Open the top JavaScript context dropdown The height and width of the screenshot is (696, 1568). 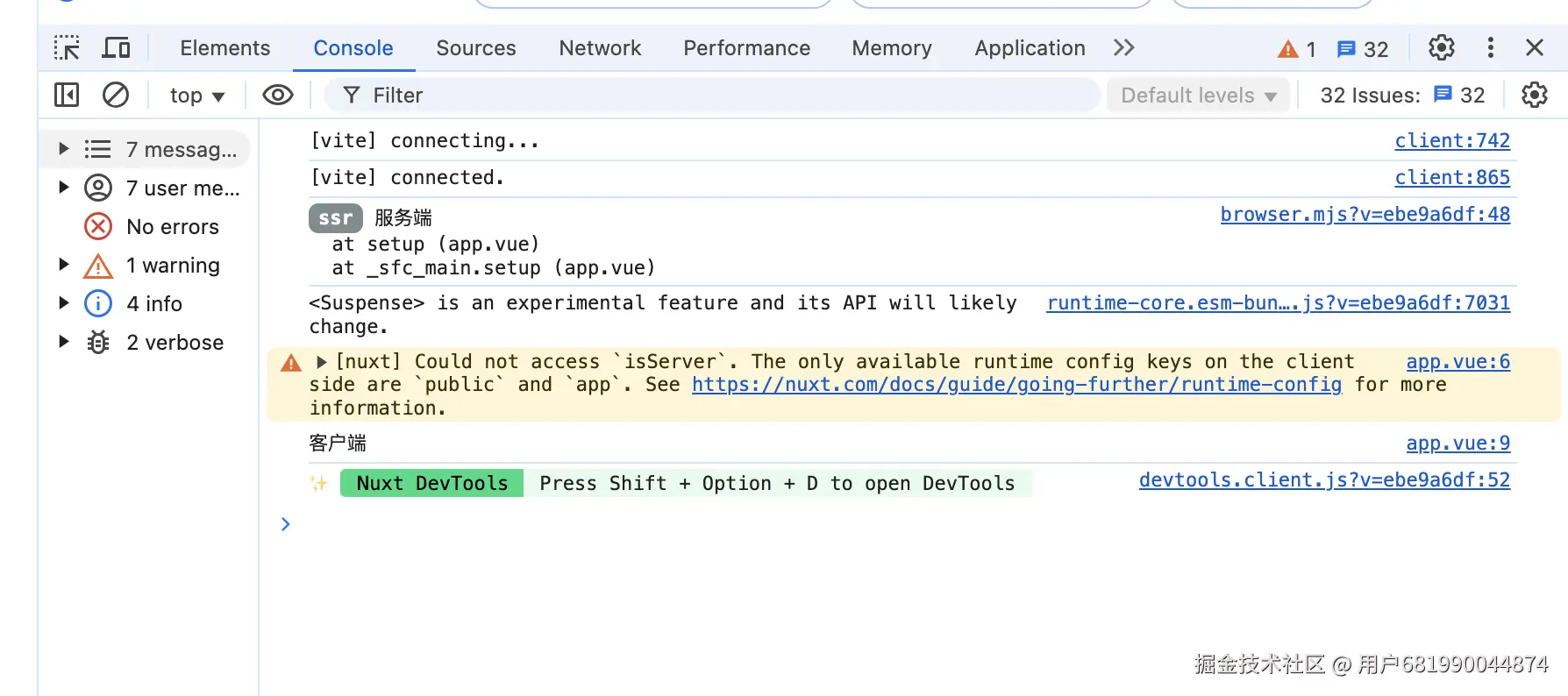[197, 96]
